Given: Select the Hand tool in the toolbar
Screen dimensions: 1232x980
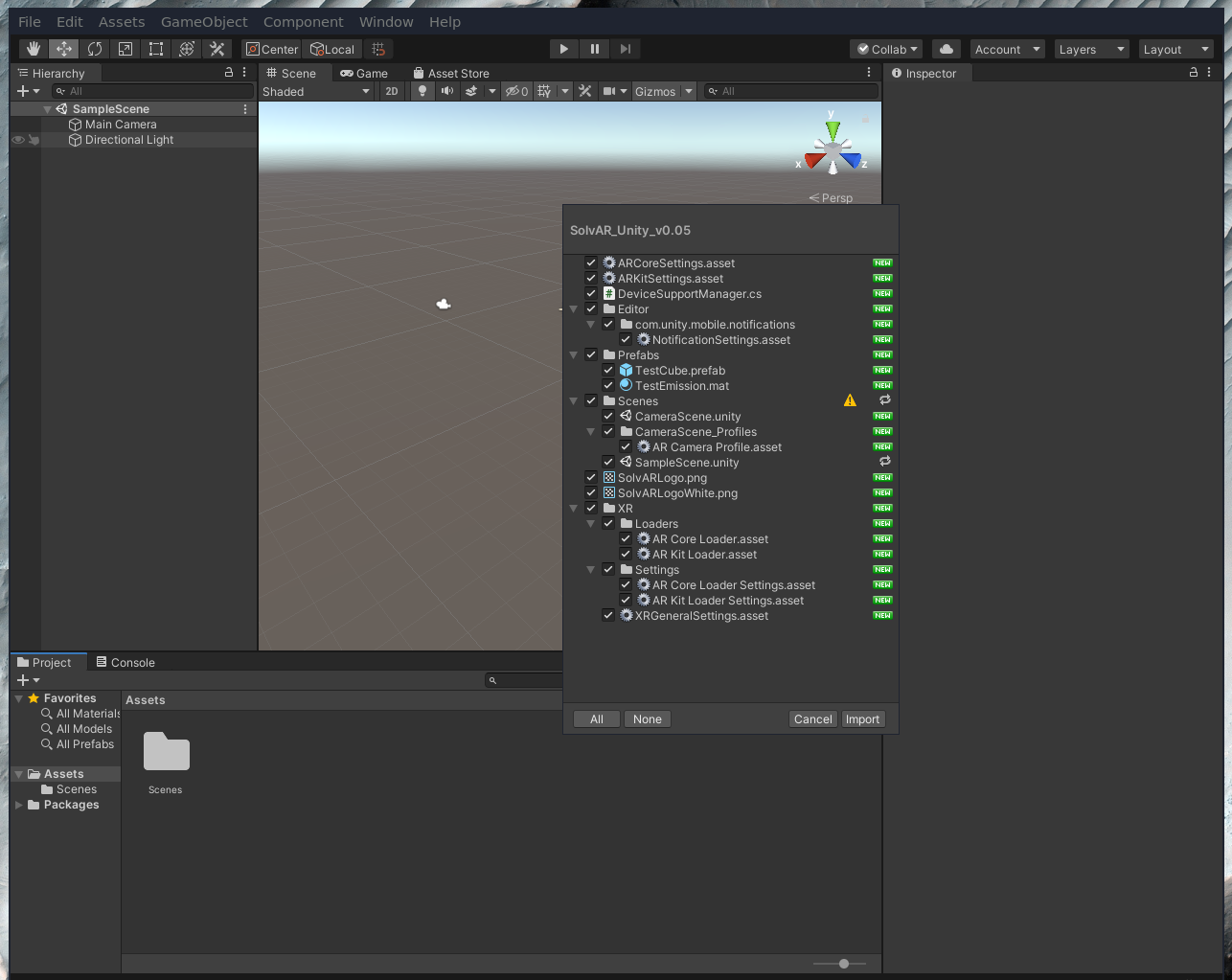Looking at the screenshot, I should 34,49.
